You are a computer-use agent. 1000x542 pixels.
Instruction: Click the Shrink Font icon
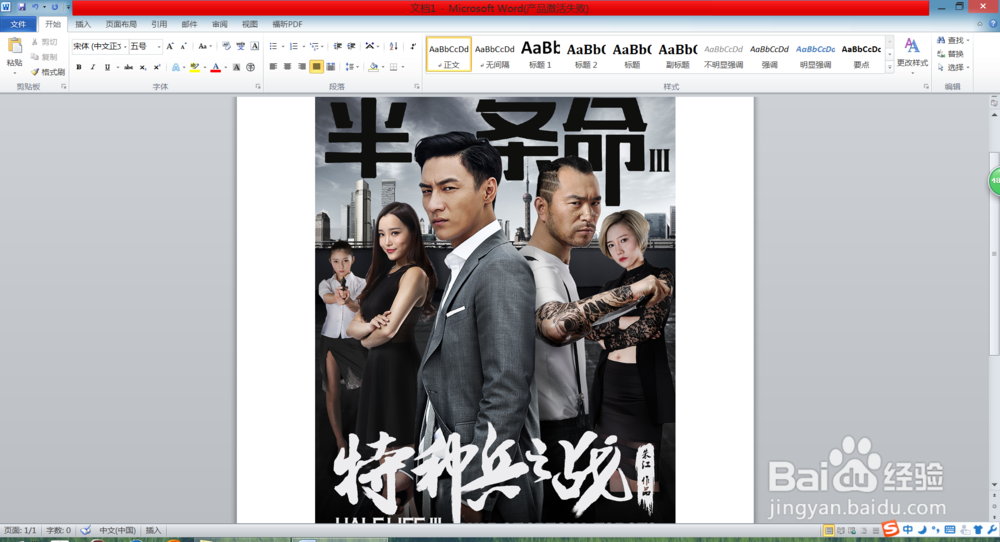(183, 46)
